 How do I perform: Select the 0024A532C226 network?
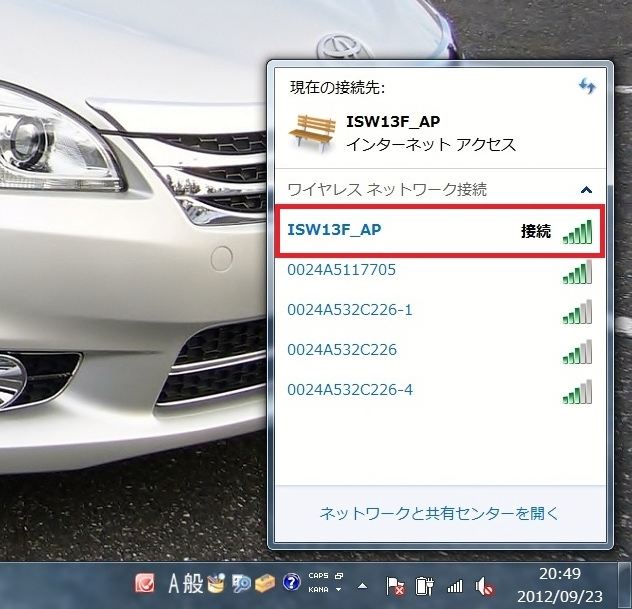440,350
